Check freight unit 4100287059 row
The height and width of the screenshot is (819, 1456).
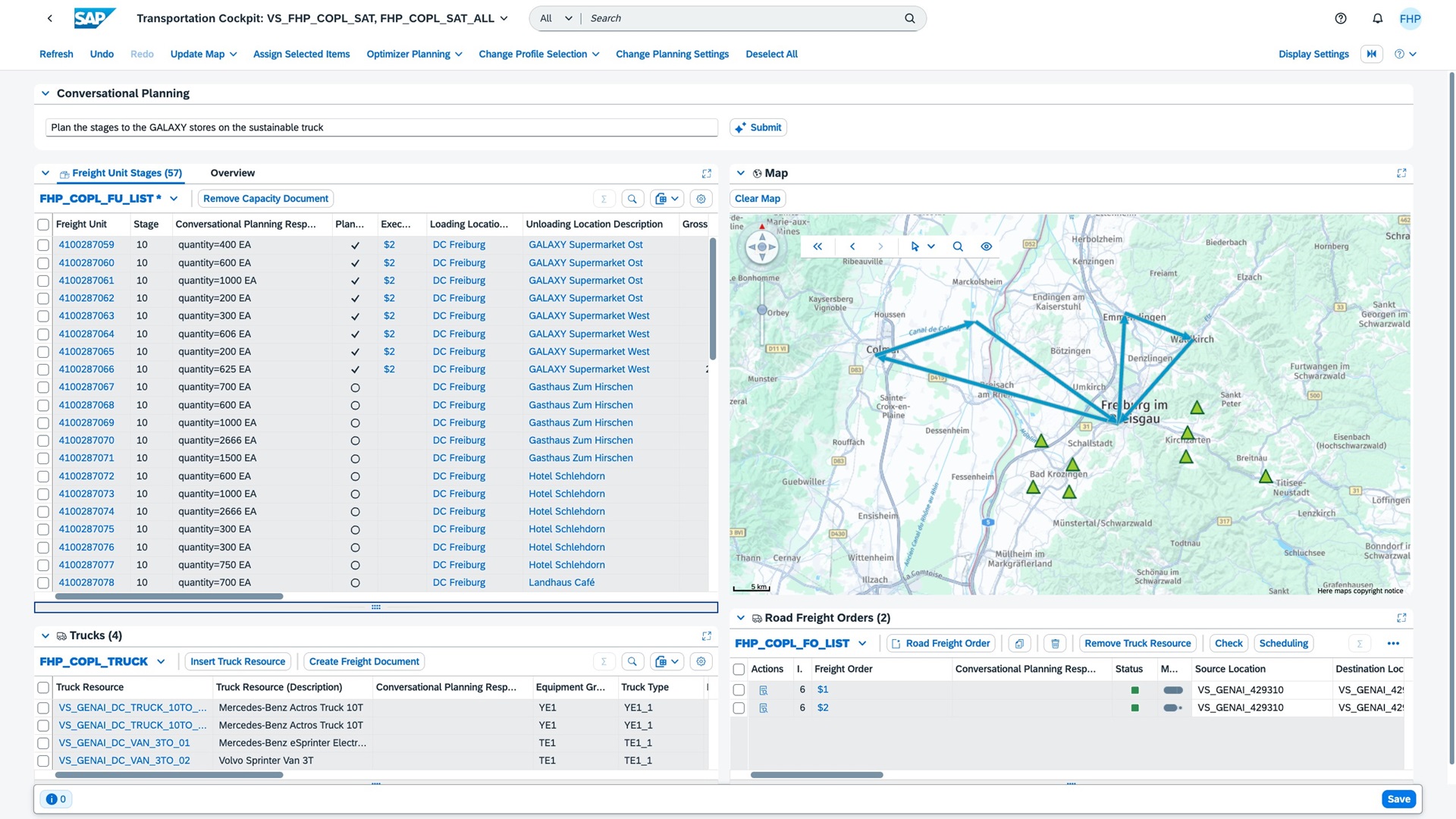(43, 245)
